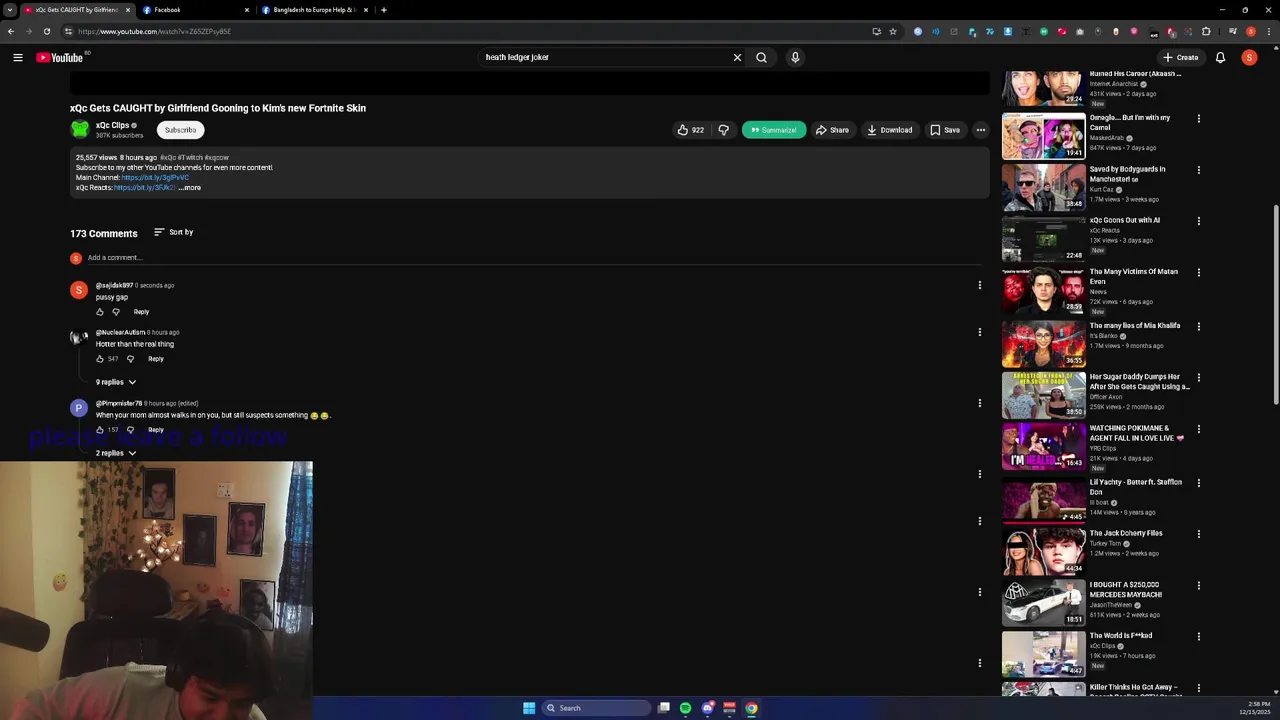The width and height of the screenshot is (1280, 720).
Task: Open more actions ellipsis under video
Action: (980, 130)
